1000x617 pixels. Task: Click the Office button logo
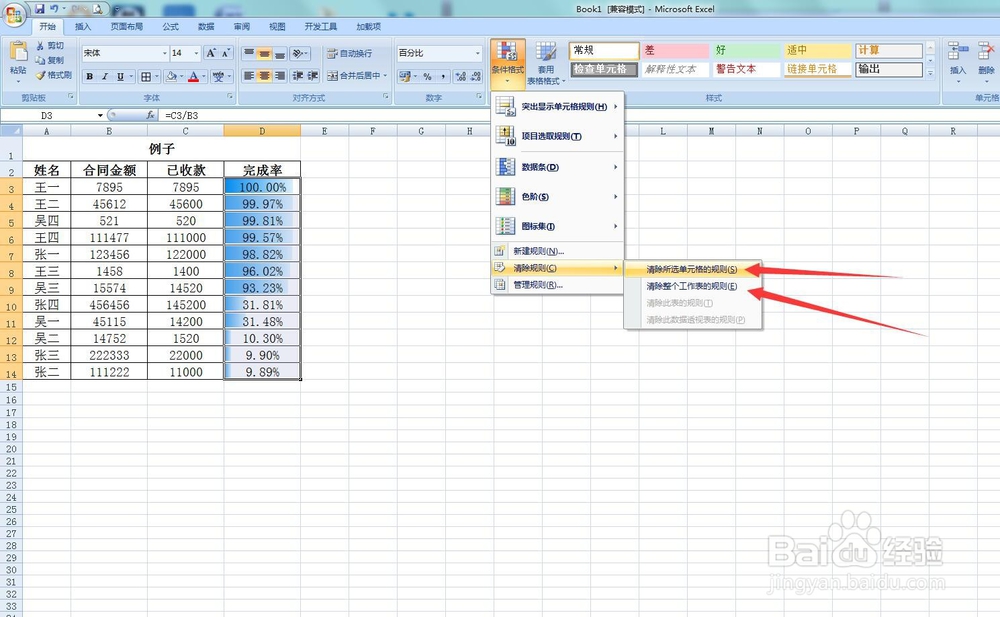pos(14,13)
